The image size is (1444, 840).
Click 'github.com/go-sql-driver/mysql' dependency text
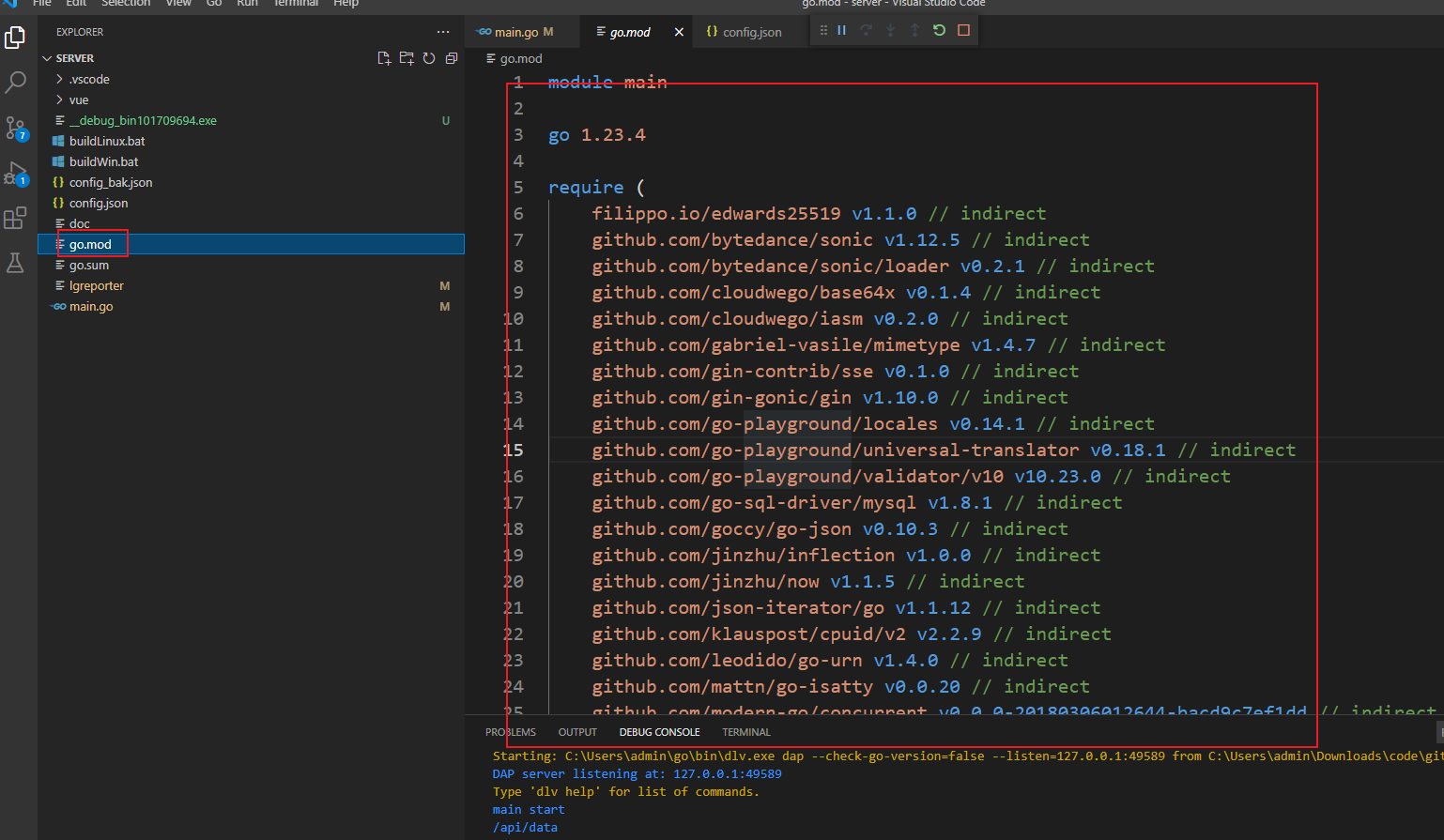[754, 503]
